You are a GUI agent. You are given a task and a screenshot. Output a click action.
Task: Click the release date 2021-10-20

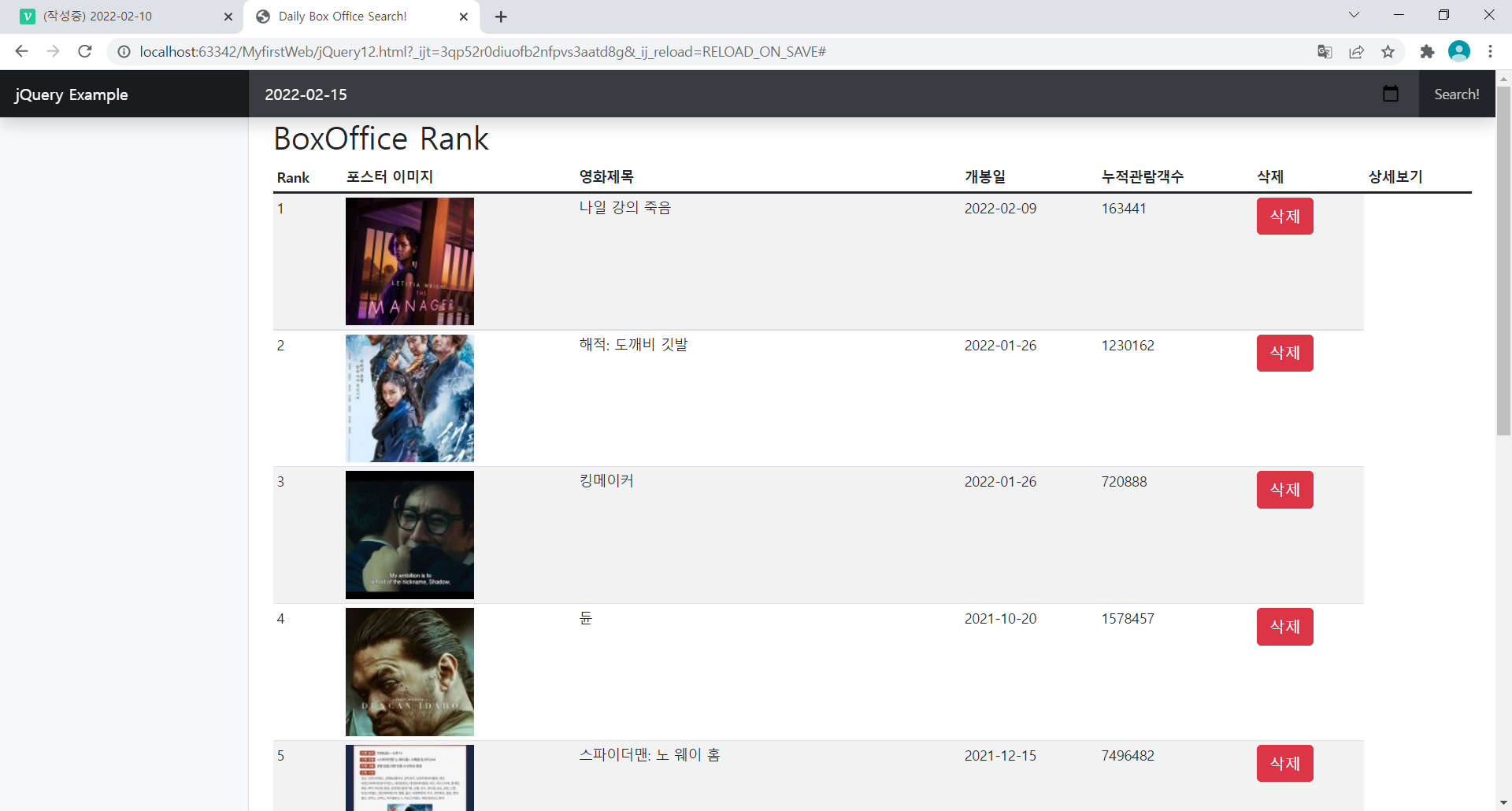coord(1000,619)
